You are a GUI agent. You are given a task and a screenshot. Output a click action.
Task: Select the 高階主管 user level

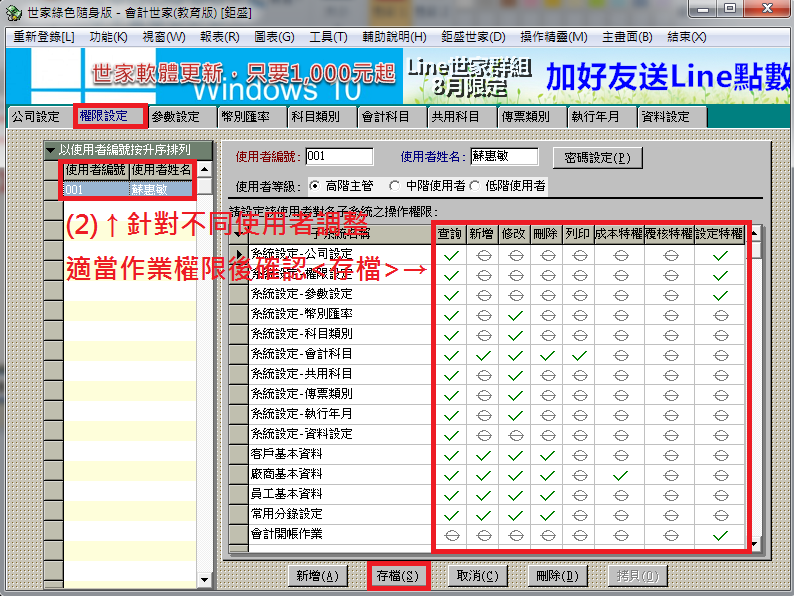316,186
